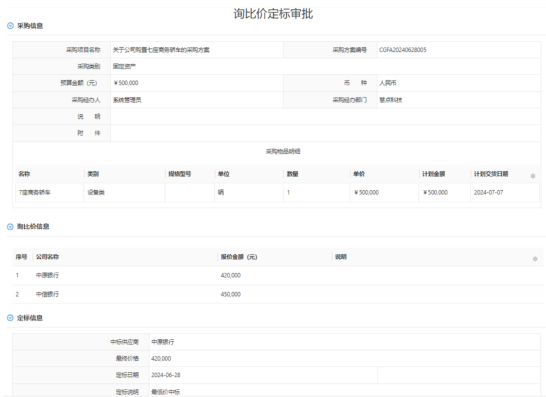The height and width of the screenshot is (397, 546).
Task: Select the project name 关于公司购置七座商务轿车的采购方案
Action: tap(161, 50)
